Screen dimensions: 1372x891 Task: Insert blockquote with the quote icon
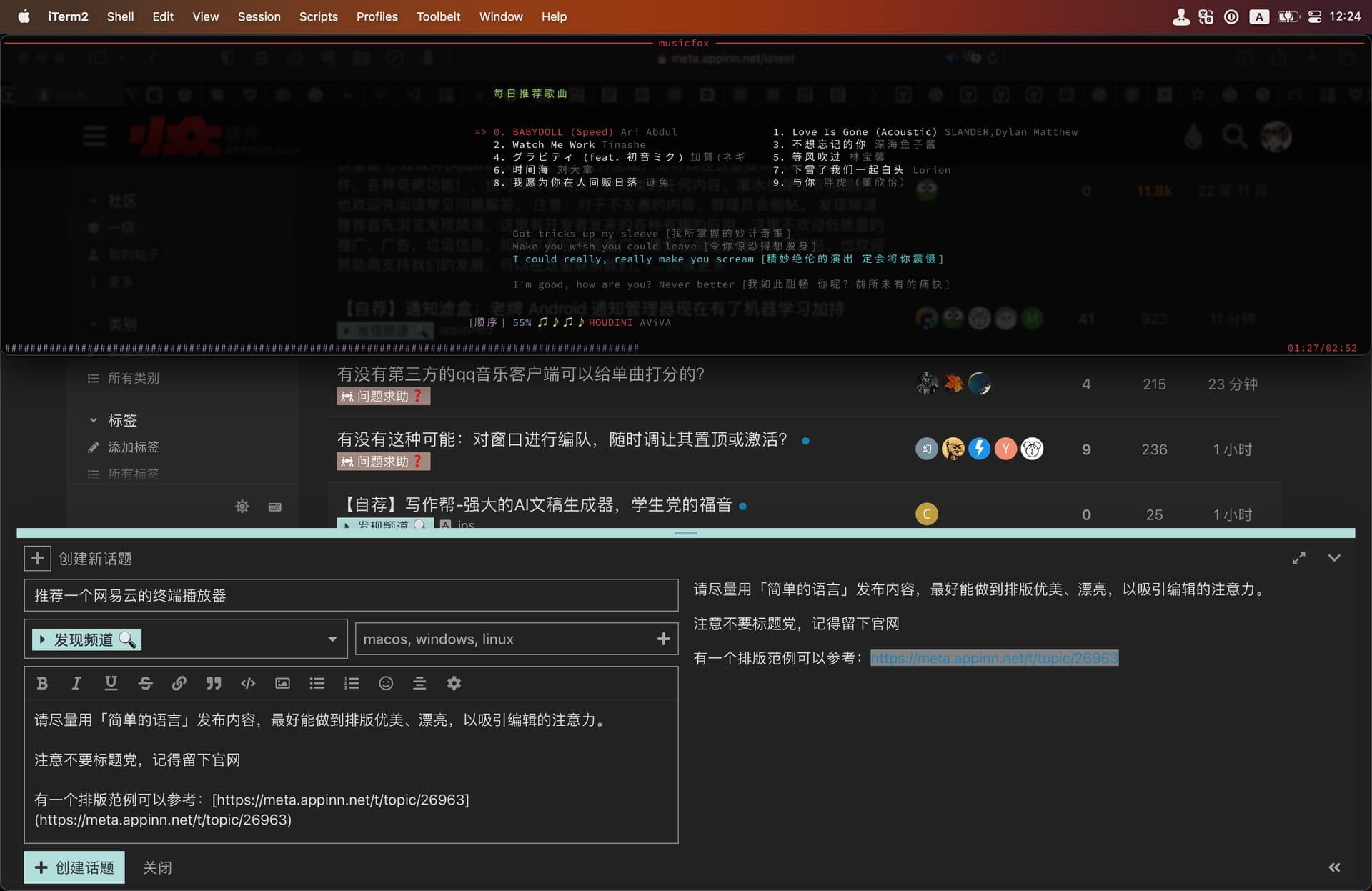[214, 684]
